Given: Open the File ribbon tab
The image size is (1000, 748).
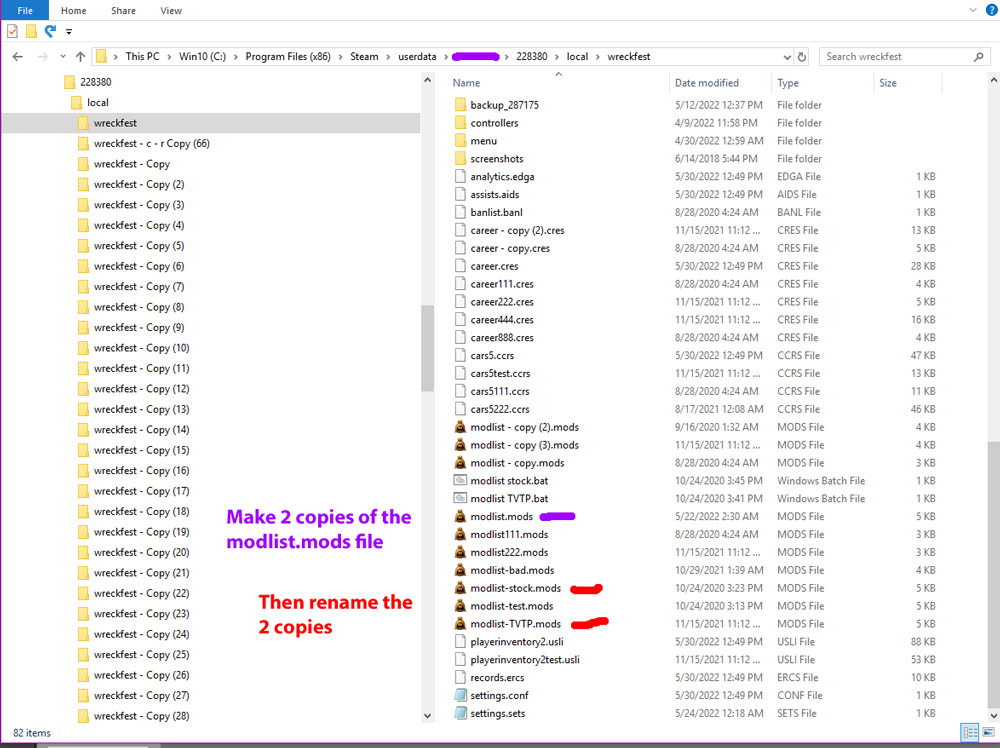Looking at the screenshot, I should [25, 10].
